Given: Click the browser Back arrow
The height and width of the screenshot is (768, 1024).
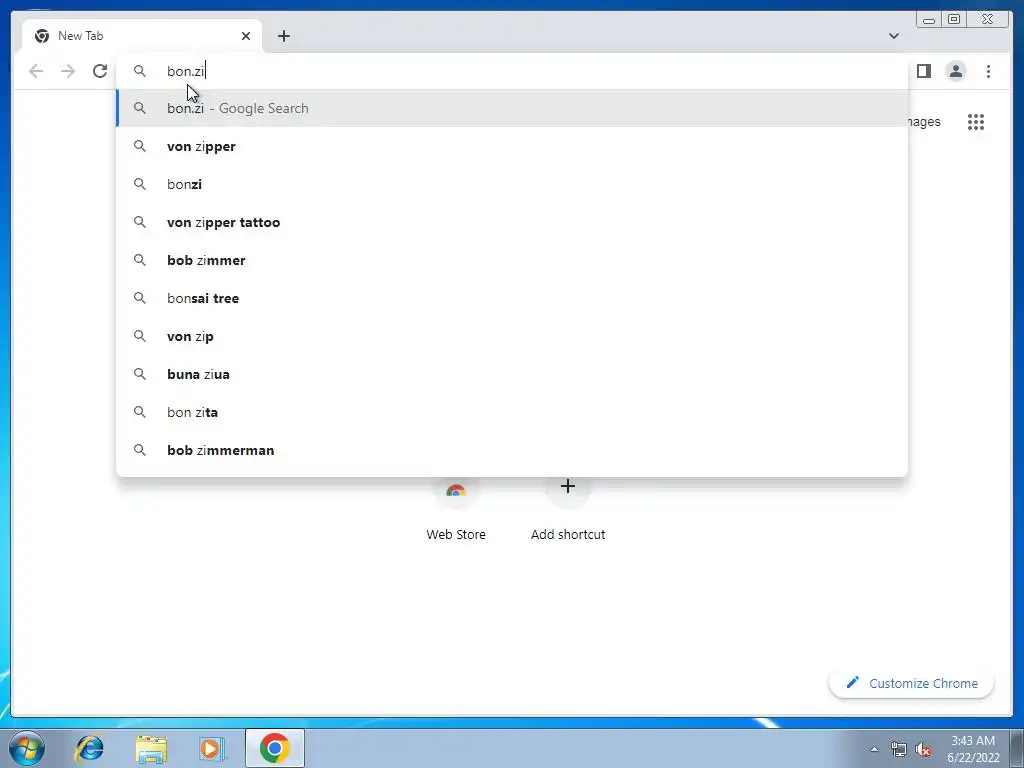Looking at the screenshot, I should [36, 71].
